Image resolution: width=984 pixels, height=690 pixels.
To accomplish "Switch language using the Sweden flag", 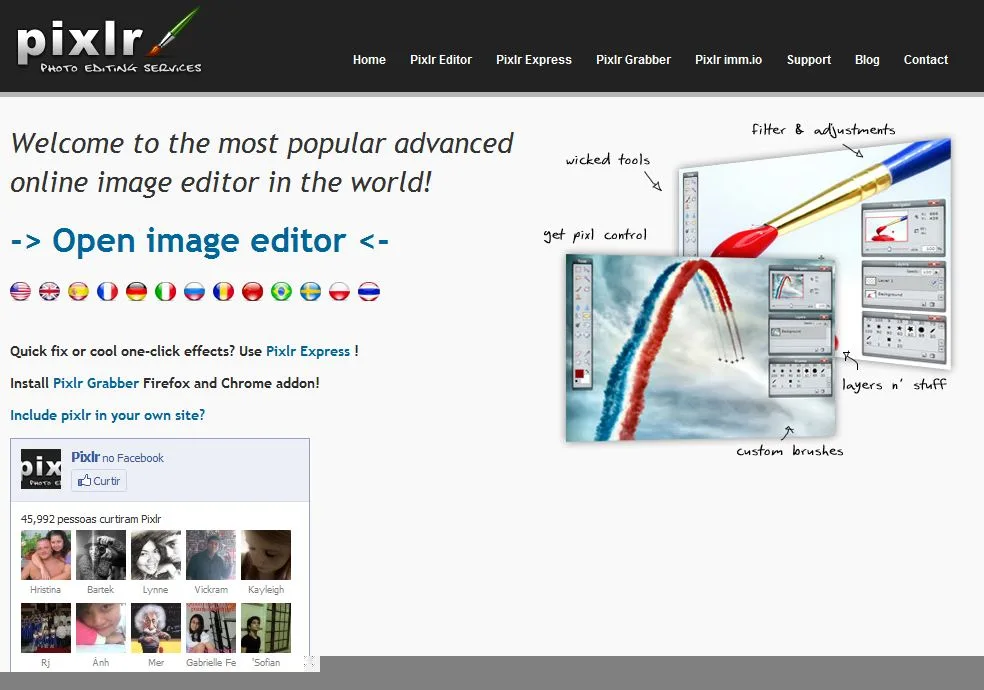I will pos(311,292).
